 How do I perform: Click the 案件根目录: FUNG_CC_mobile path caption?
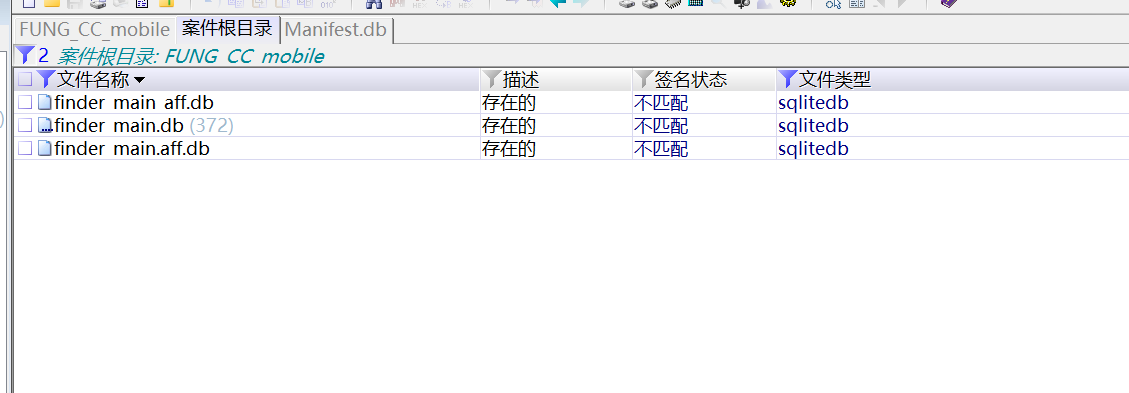[191, 56]
